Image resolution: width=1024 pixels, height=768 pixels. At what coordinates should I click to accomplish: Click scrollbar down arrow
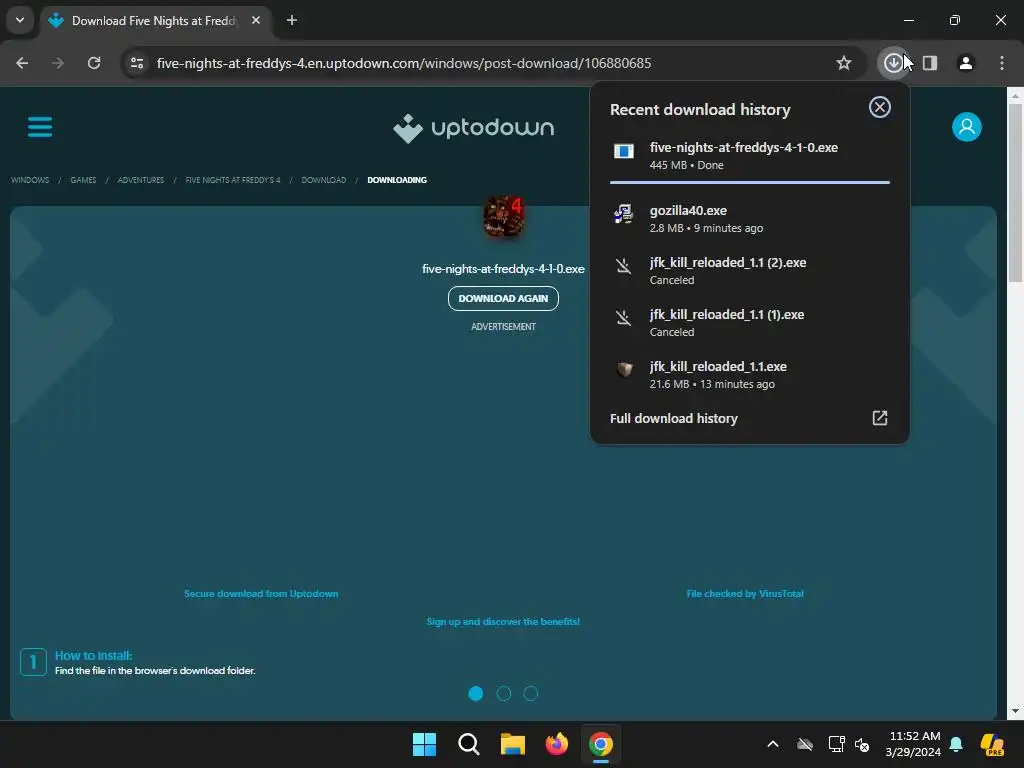tap(1014, 711)
